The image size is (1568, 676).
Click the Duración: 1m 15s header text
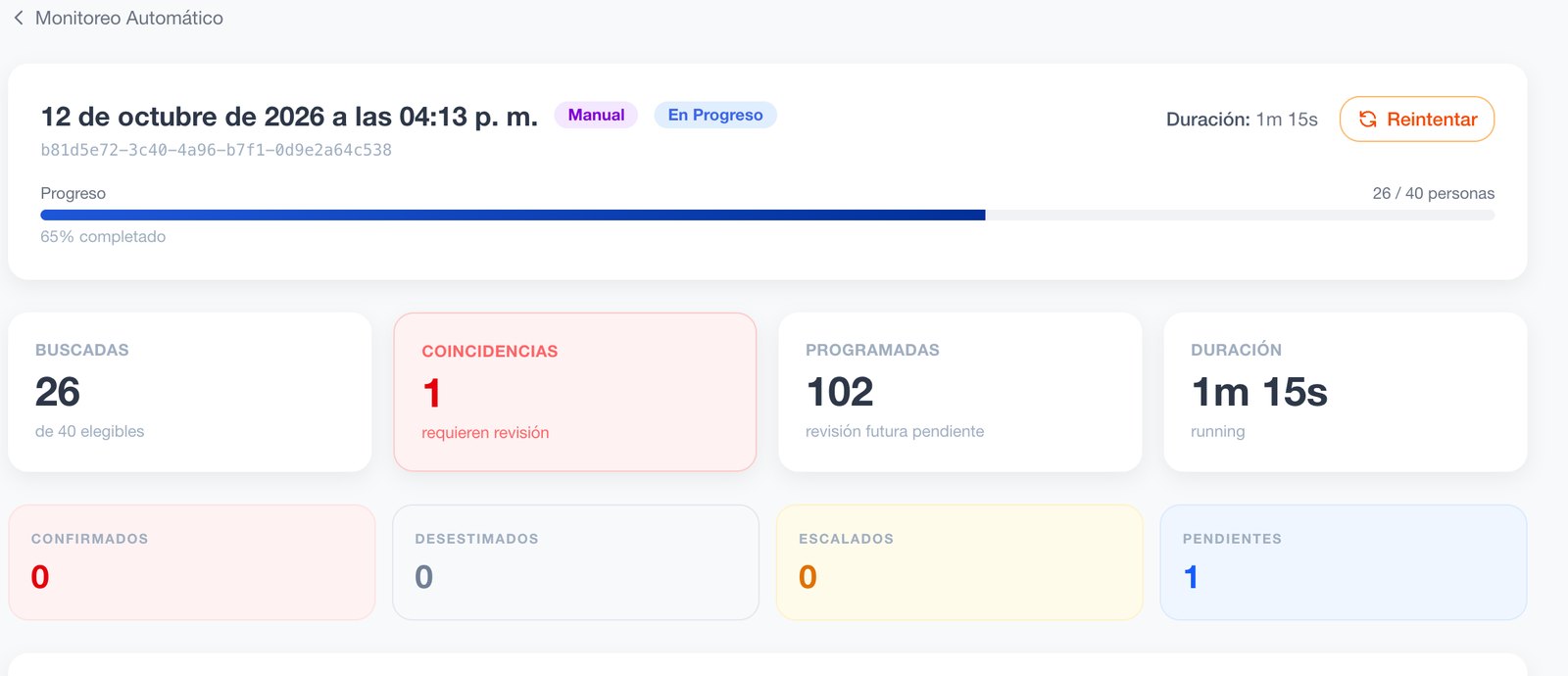(x=1242, y=120)
